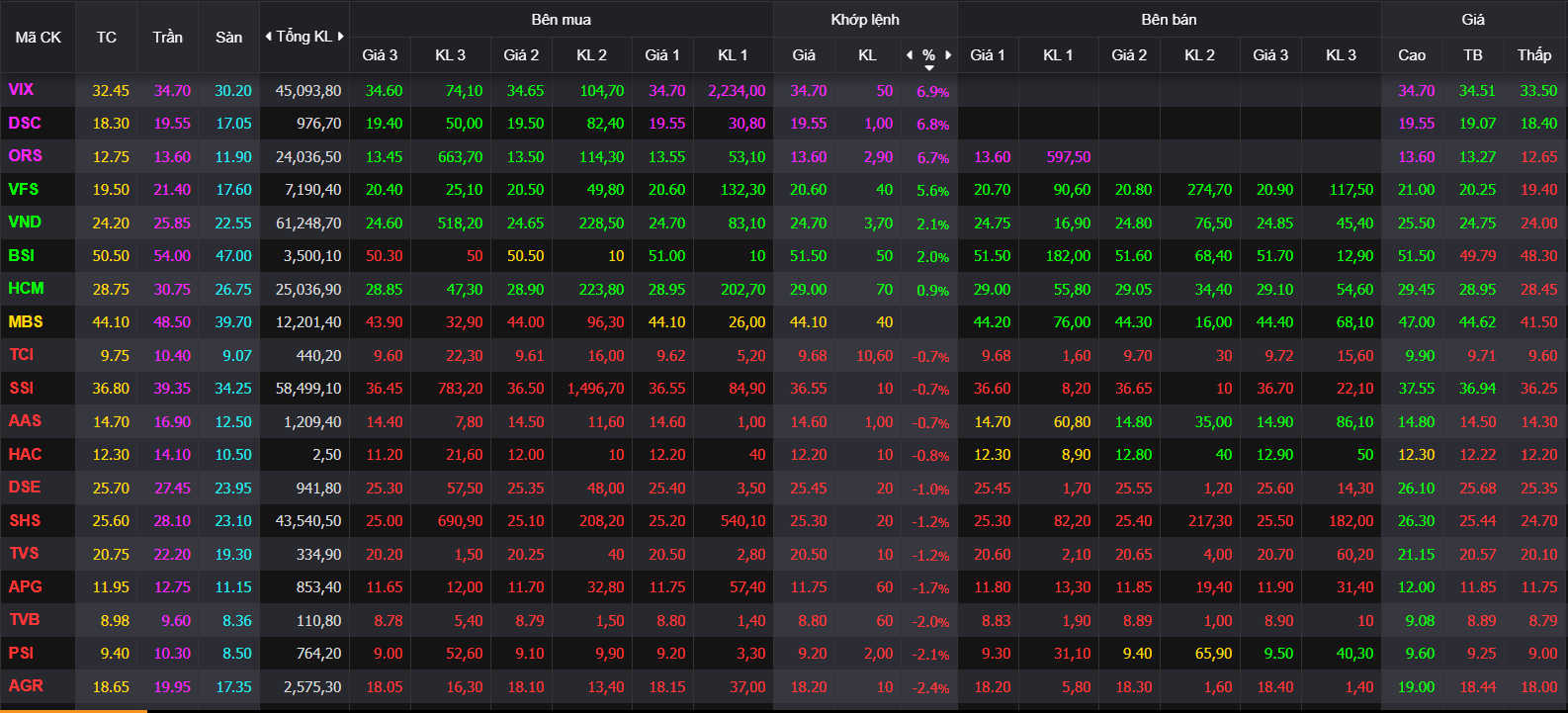
Task: Click the Tổng KL column header
Action: (305, 37)
